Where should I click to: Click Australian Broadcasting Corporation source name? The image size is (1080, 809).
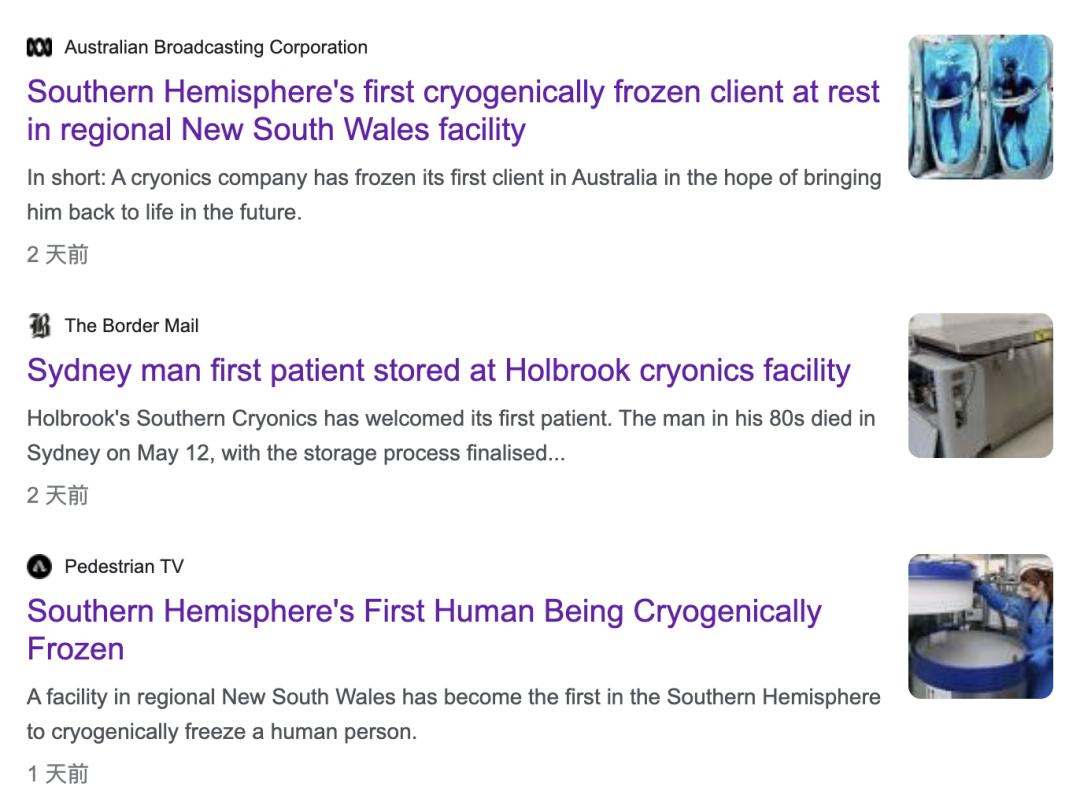[216, 48]
